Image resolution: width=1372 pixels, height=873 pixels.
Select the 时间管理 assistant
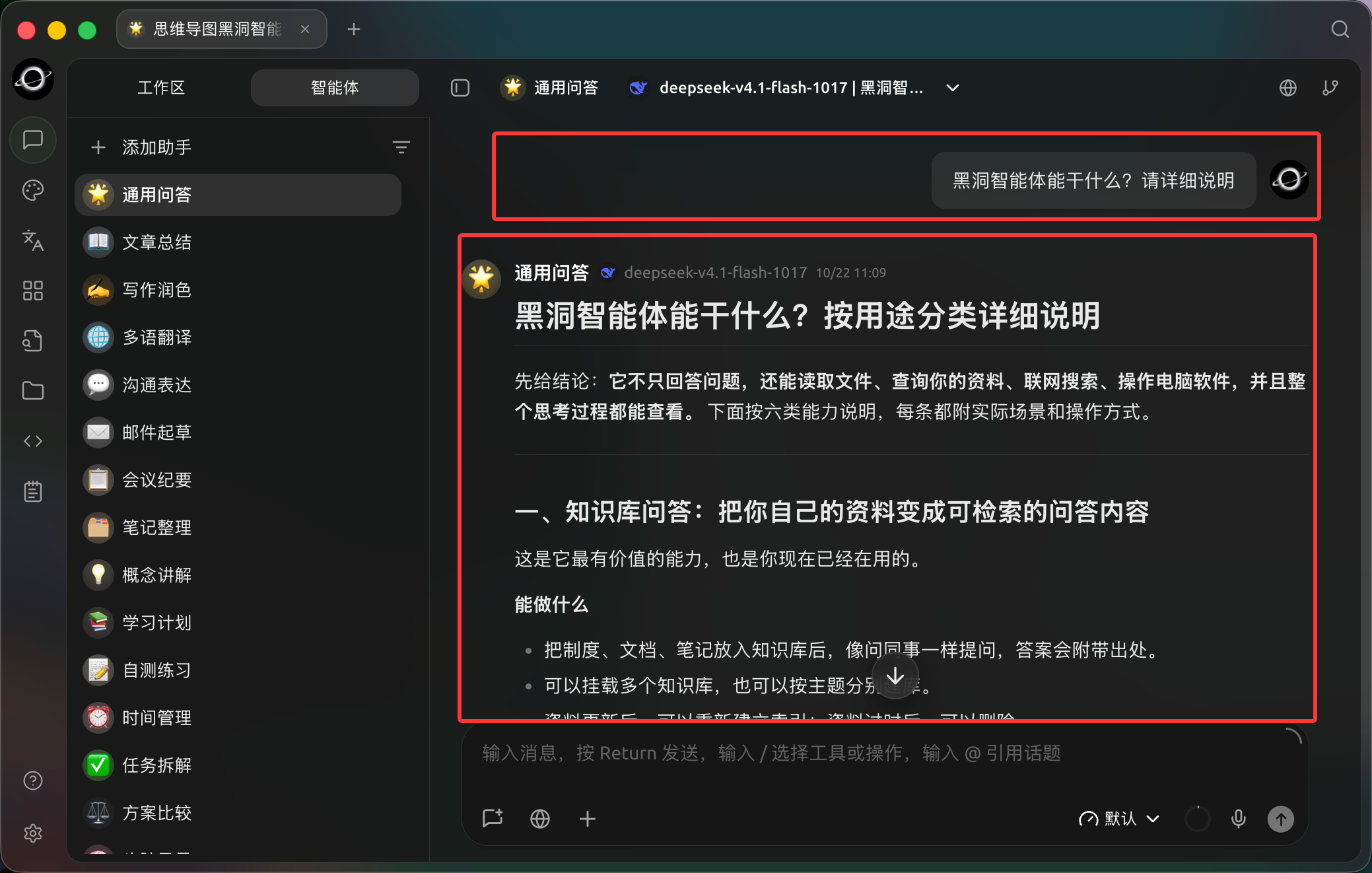coord(238,718)
